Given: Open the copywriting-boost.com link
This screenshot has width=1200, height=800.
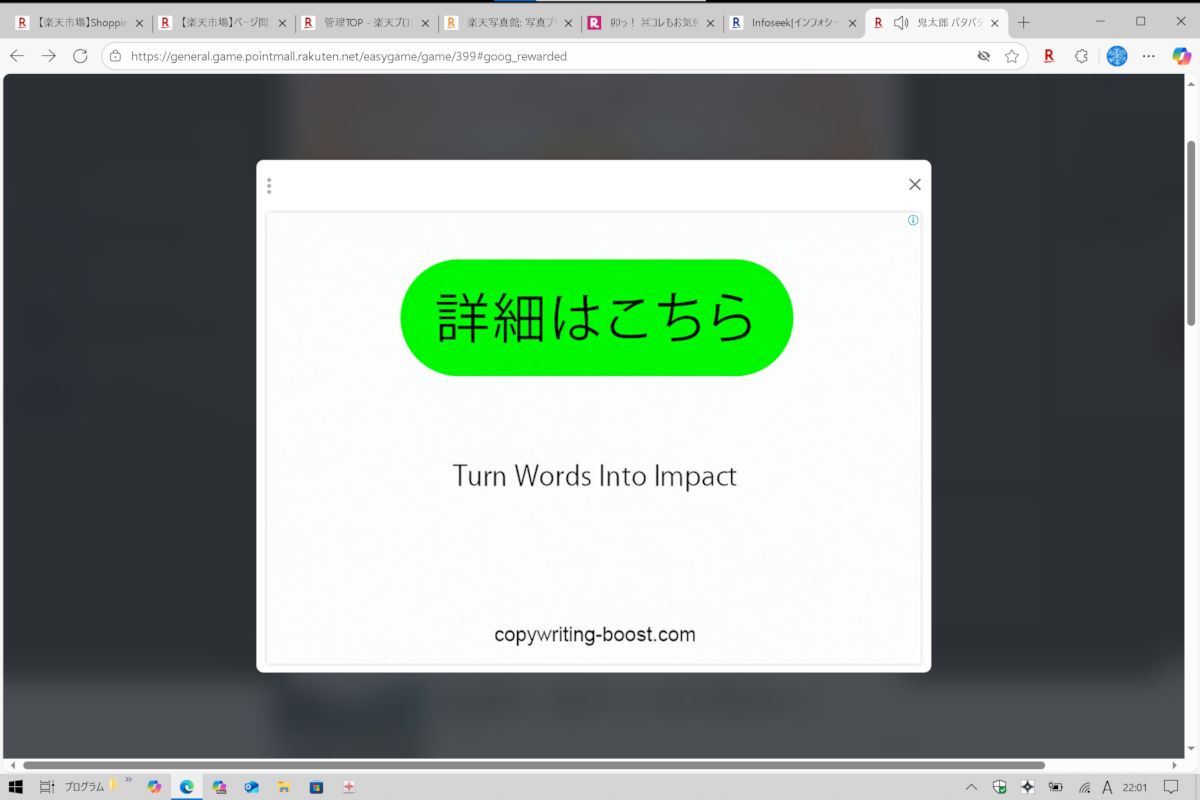Looking at the screenshot, I should point(595,634).
